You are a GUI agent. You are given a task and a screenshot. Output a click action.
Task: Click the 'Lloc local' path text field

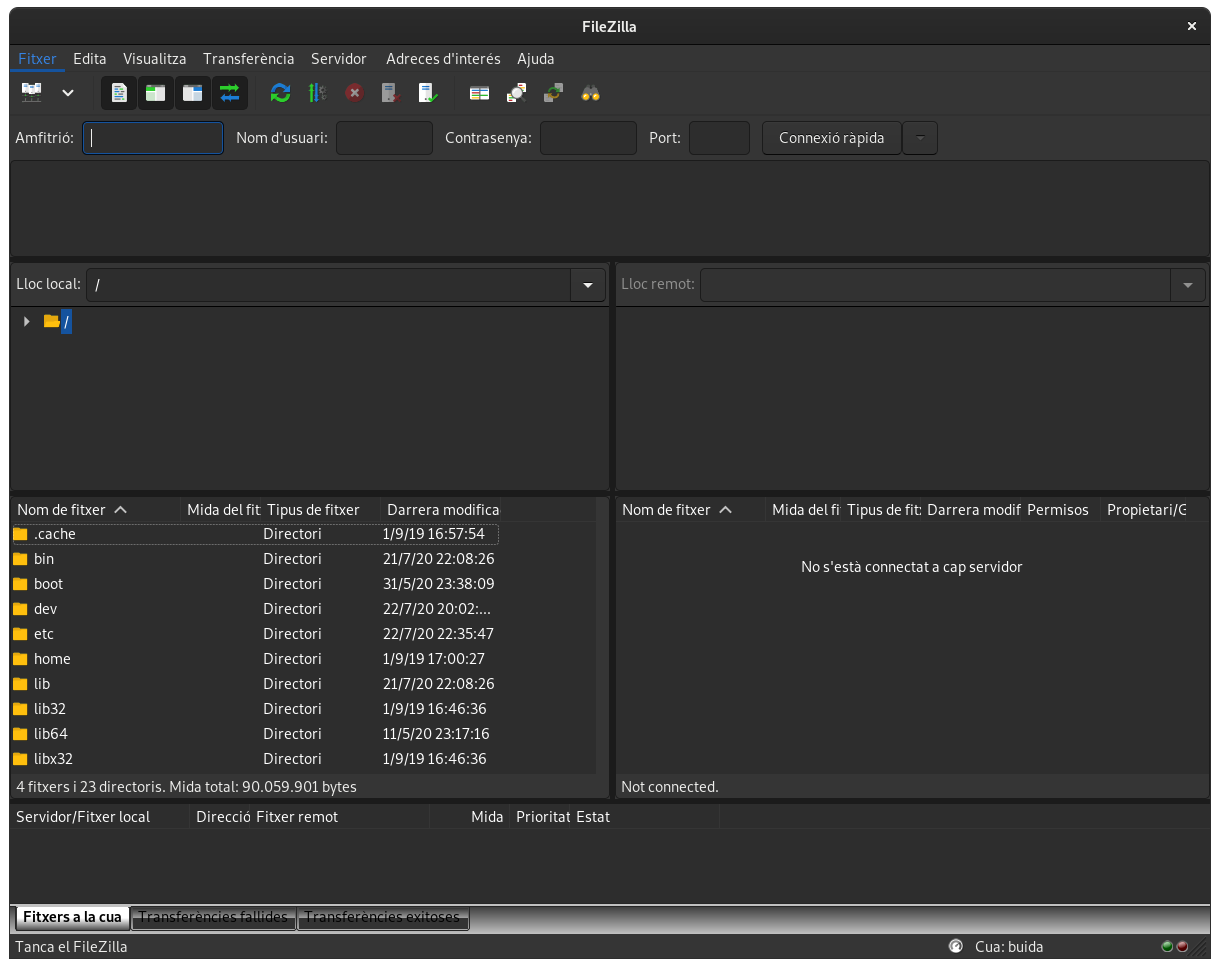pos(329,285)
